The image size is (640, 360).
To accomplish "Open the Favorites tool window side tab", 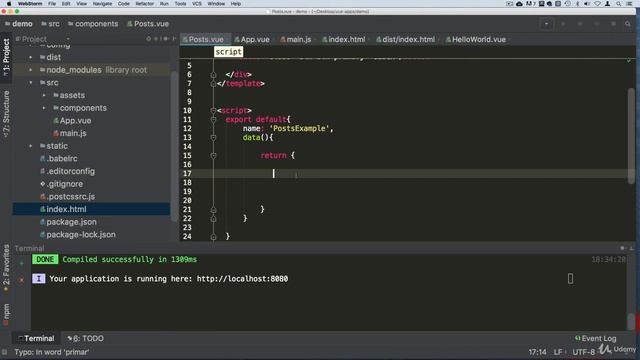I will tap(6, 267).
